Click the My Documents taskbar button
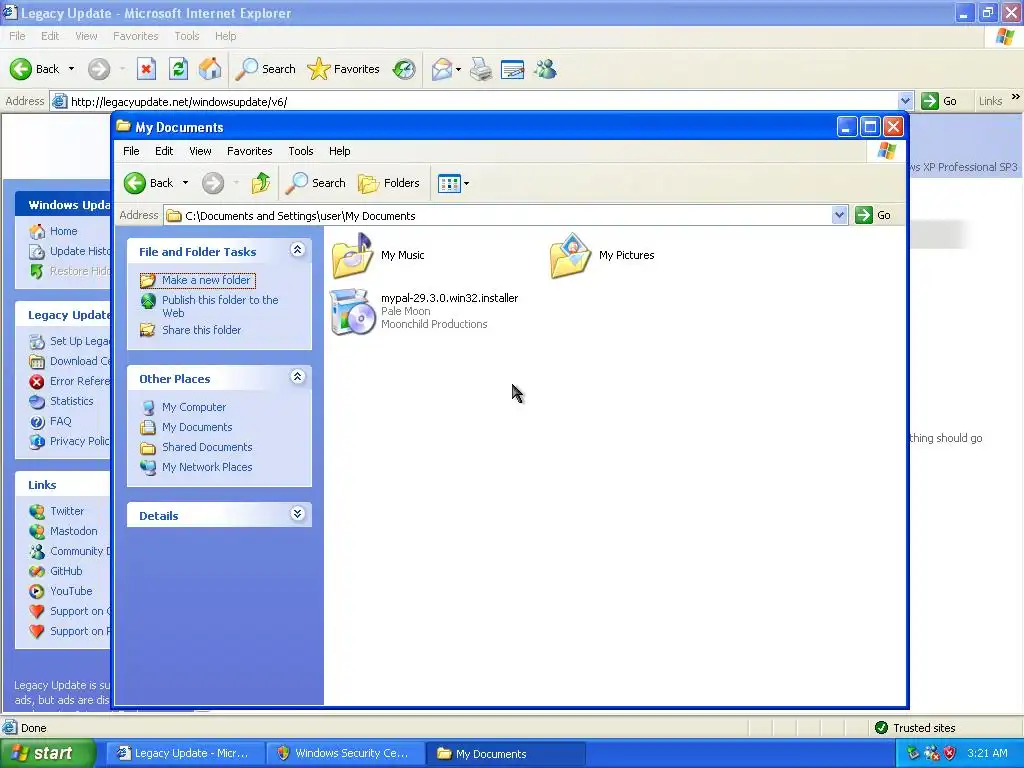 tap(505, 753)
